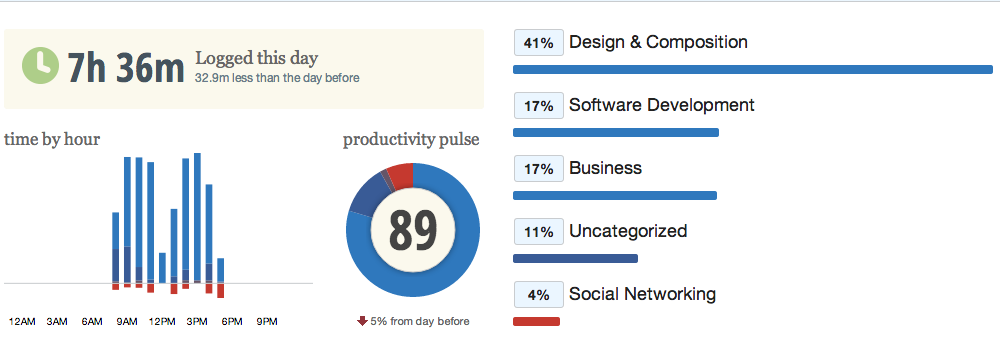Click the 17% badge beside Software Development

tap(539, 106)
